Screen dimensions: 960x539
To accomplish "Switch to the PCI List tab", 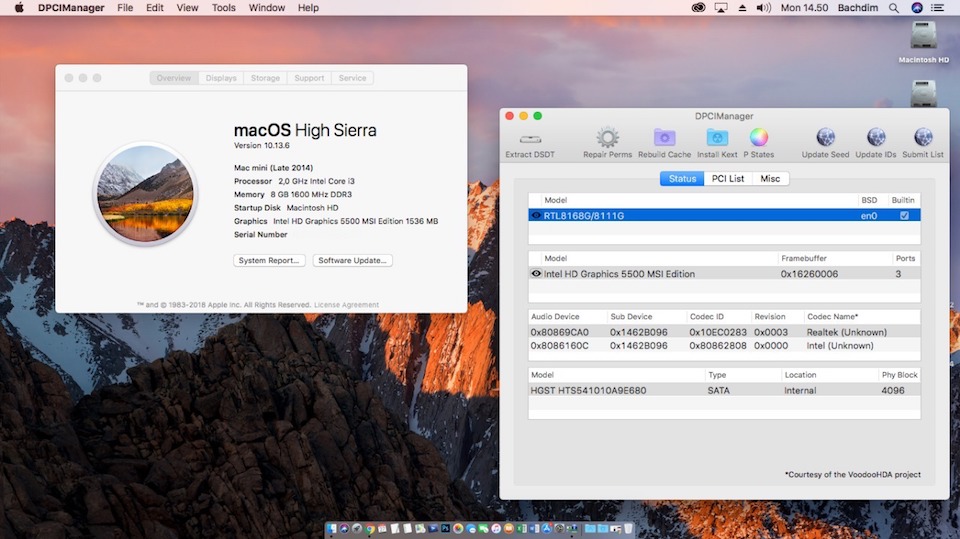I will coord(728,178).
